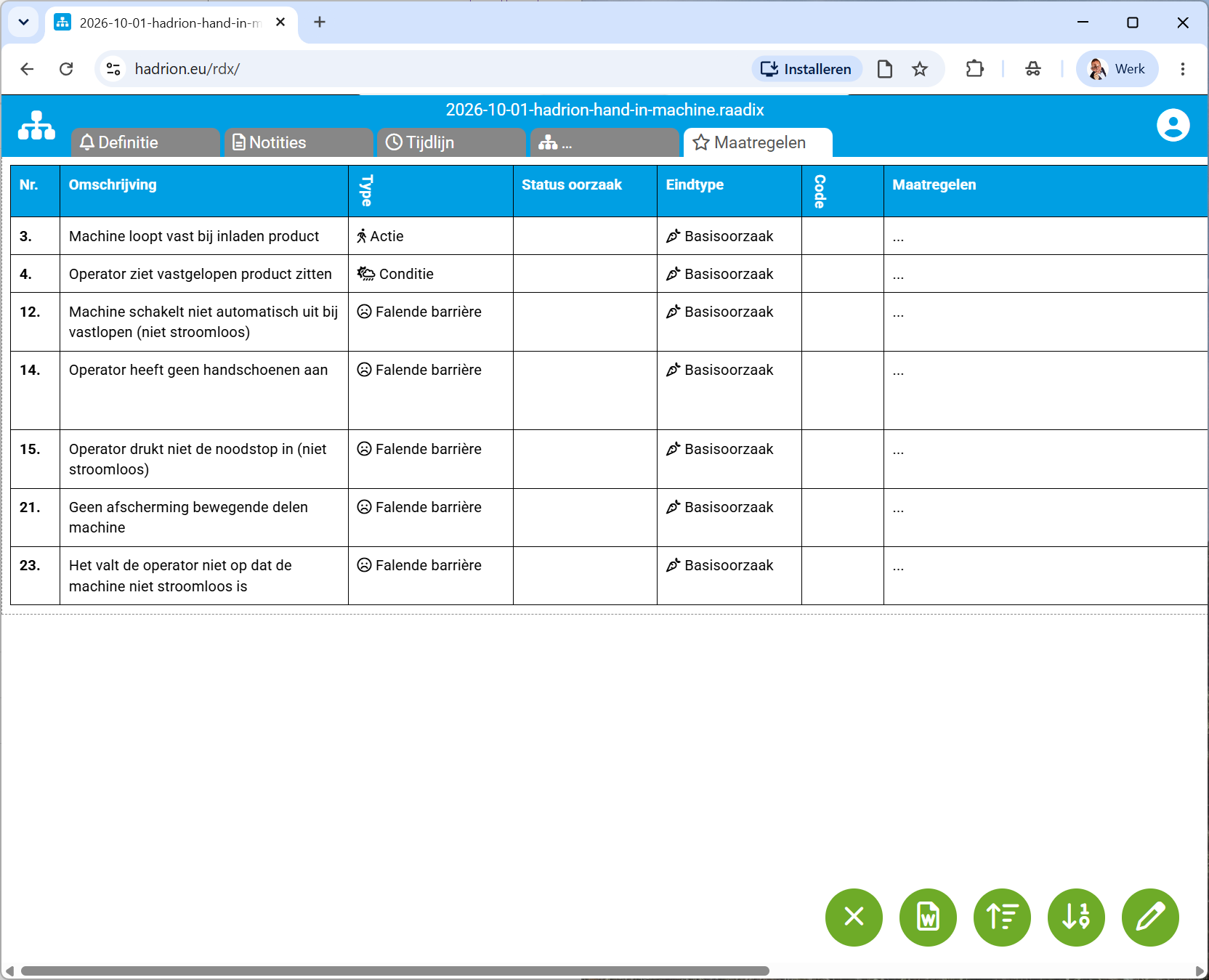Open the Tijdlijn tab
The width and height of the screenshot is (1209, 980).
(x=451, y=142)
